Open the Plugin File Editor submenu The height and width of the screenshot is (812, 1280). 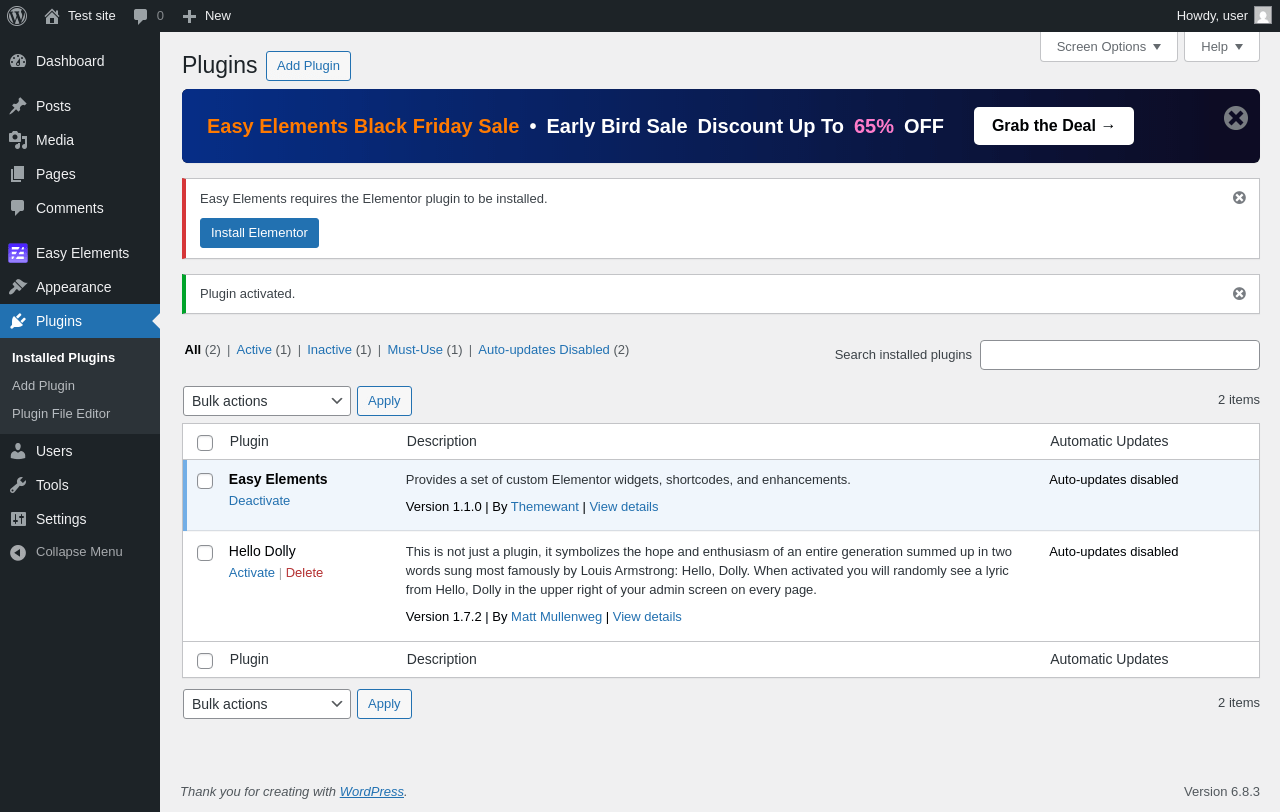(61, 413)
